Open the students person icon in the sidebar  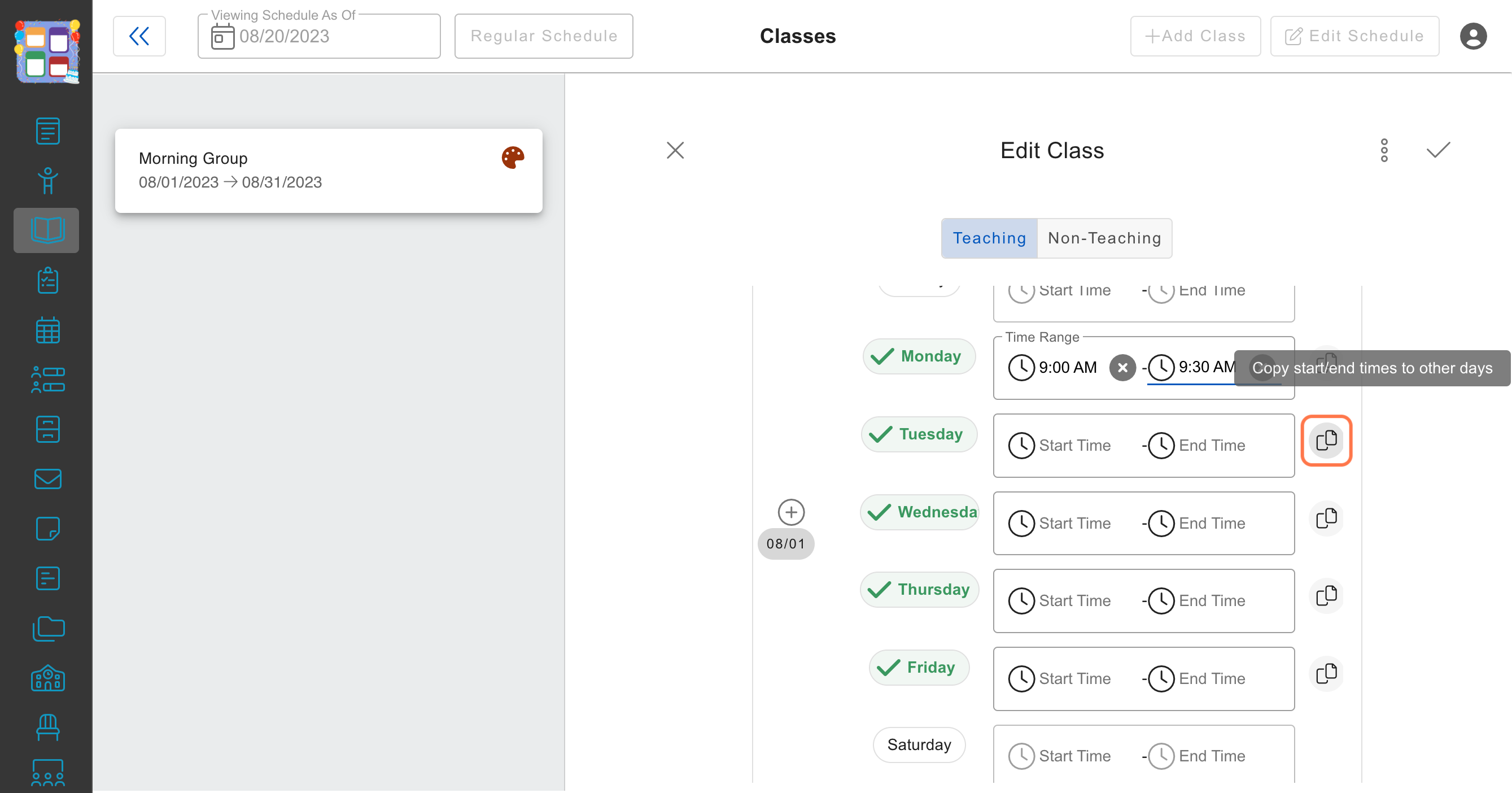pos(47,181)
